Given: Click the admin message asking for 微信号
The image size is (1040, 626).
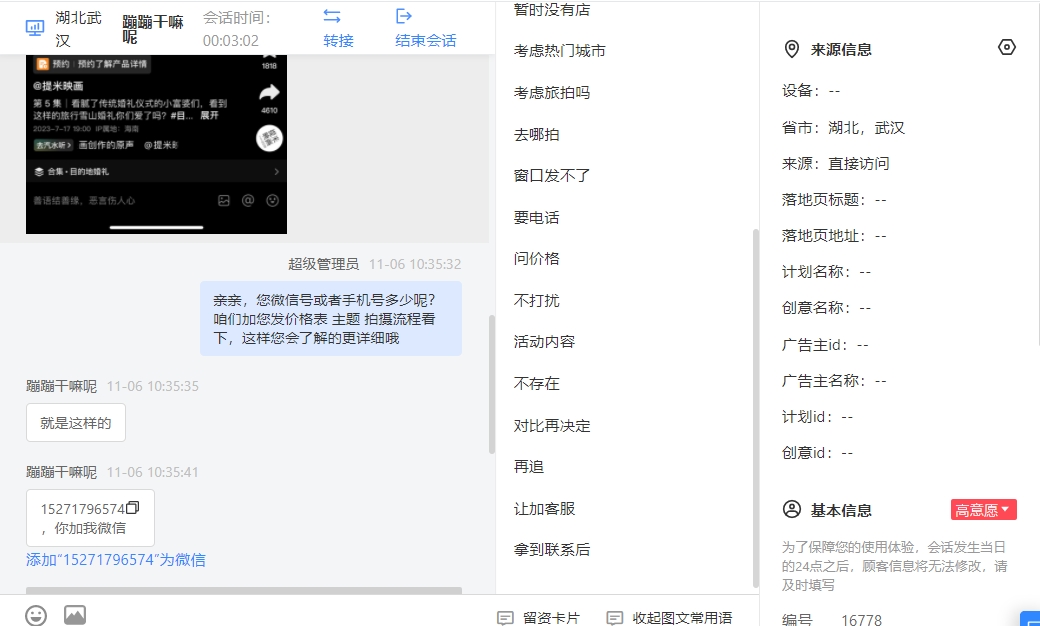Looking at the screenshot, I should pos(331,318).
